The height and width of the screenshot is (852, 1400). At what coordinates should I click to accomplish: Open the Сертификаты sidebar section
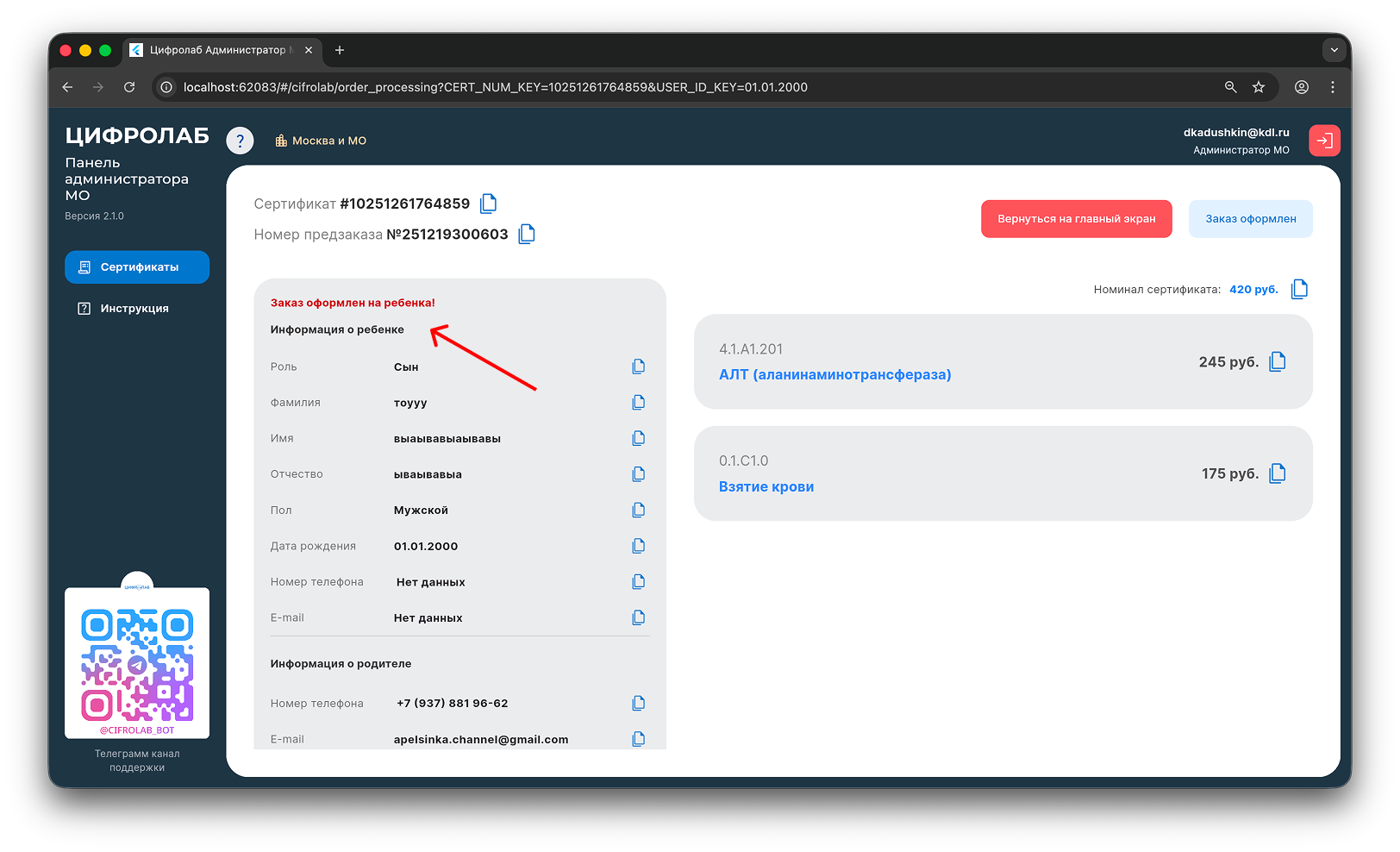pos(137,267)
